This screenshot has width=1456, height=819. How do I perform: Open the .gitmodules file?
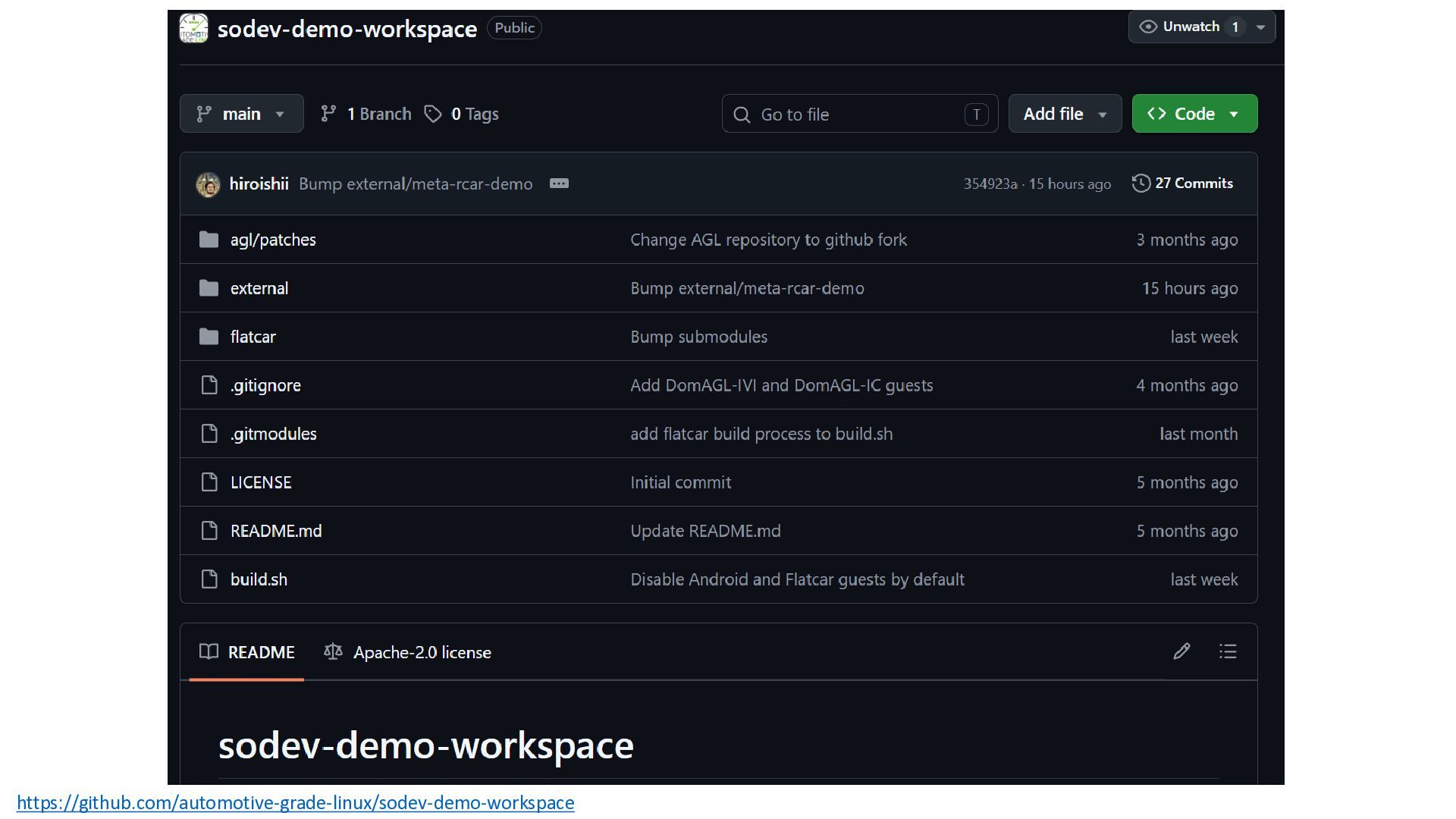274,434
